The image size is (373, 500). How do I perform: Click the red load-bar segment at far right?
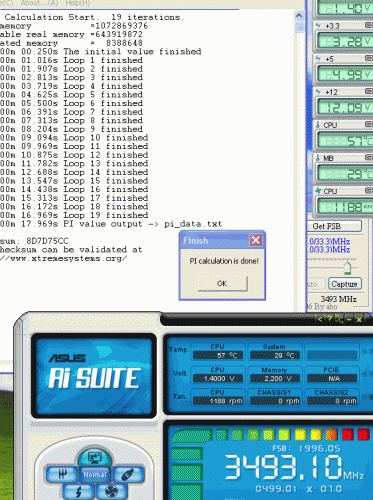363,435
